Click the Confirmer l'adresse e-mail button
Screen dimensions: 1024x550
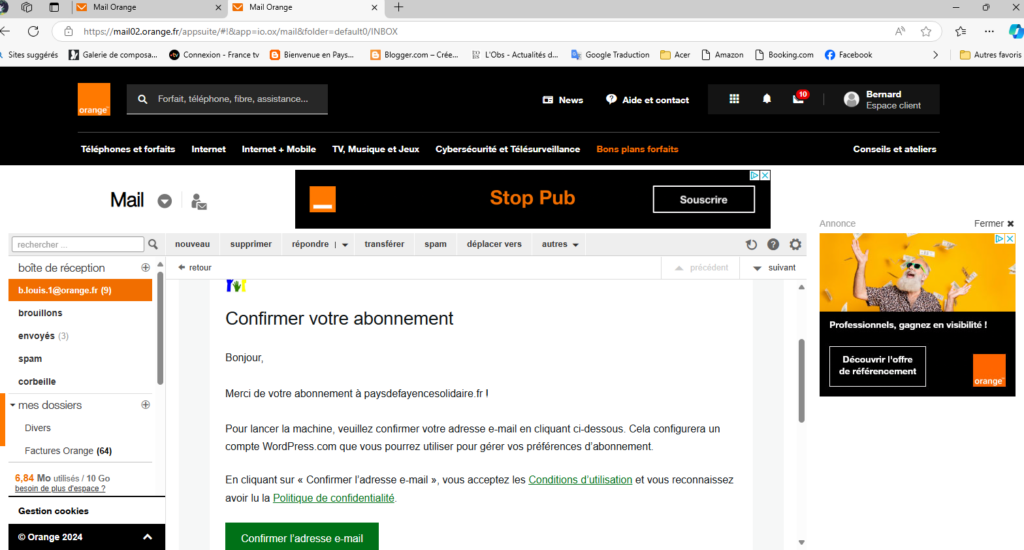click(302, 538)
